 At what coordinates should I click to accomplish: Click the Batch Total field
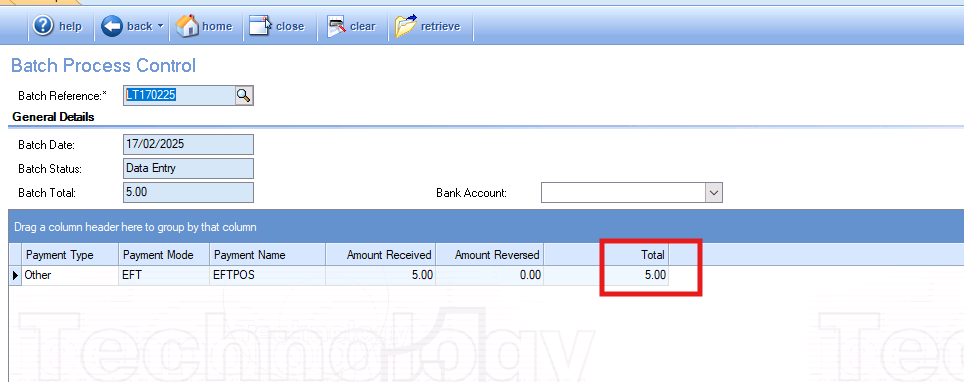tap(188, 192)
